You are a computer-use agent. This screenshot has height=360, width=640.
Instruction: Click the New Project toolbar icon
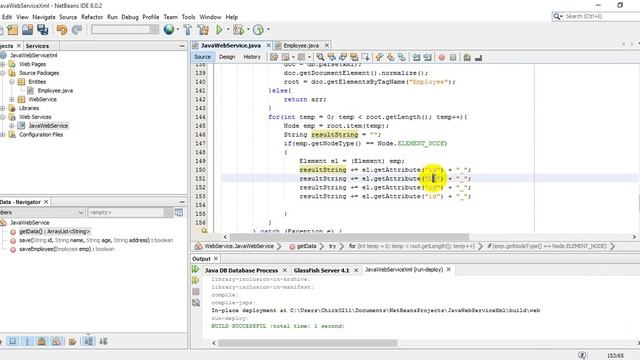click(x=12, y=29)
